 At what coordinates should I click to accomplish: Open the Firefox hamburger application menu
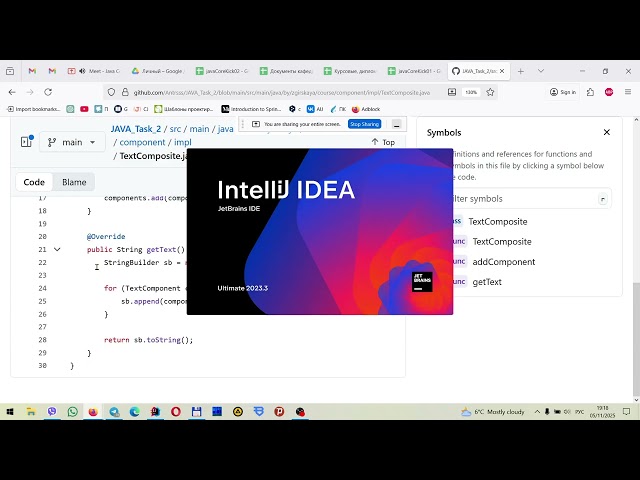(628, 92)
